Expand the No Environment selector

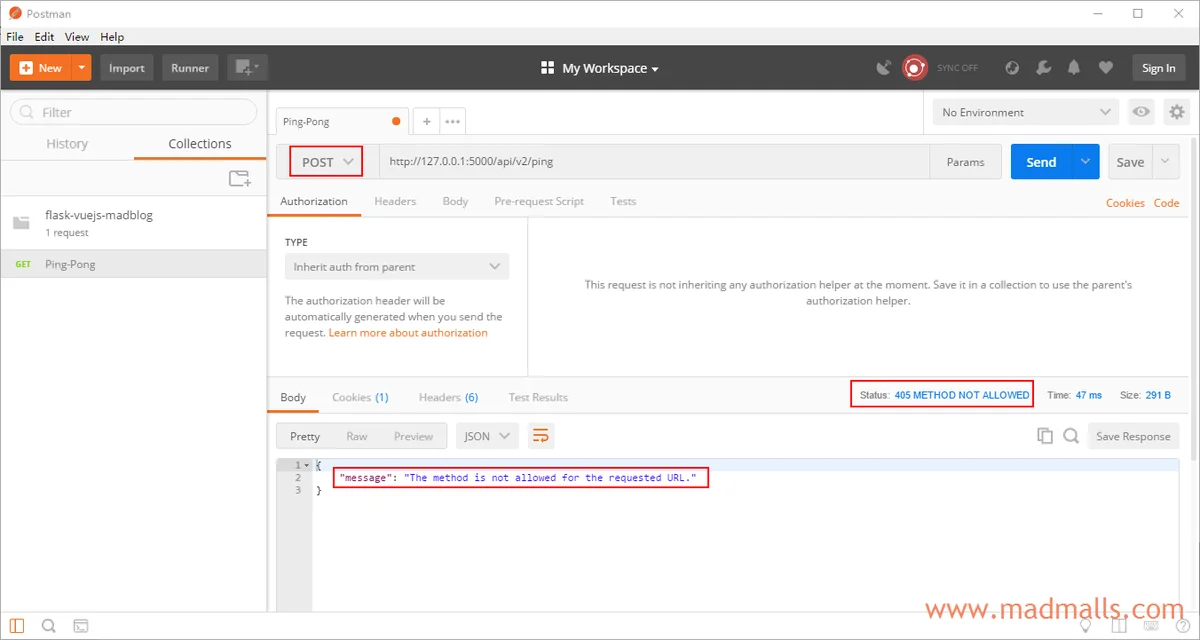click(1026, 112)
